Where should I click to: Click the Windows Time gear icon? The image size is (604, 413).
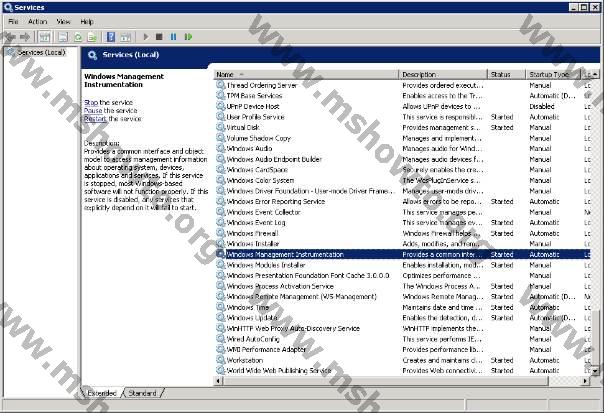[220, 307]
